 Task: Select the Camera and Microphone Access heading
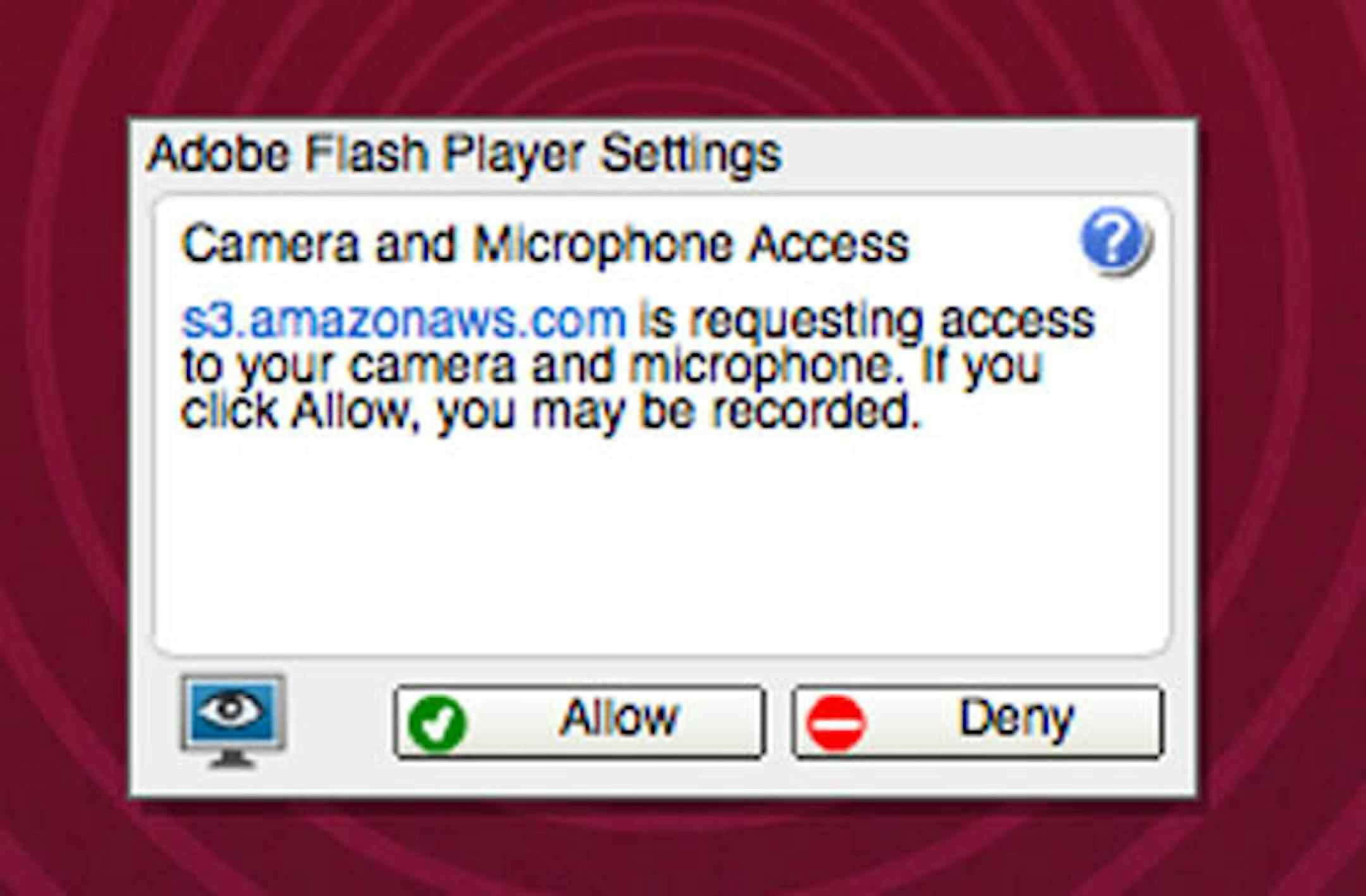pyautogui.click(x=545, y=244)
